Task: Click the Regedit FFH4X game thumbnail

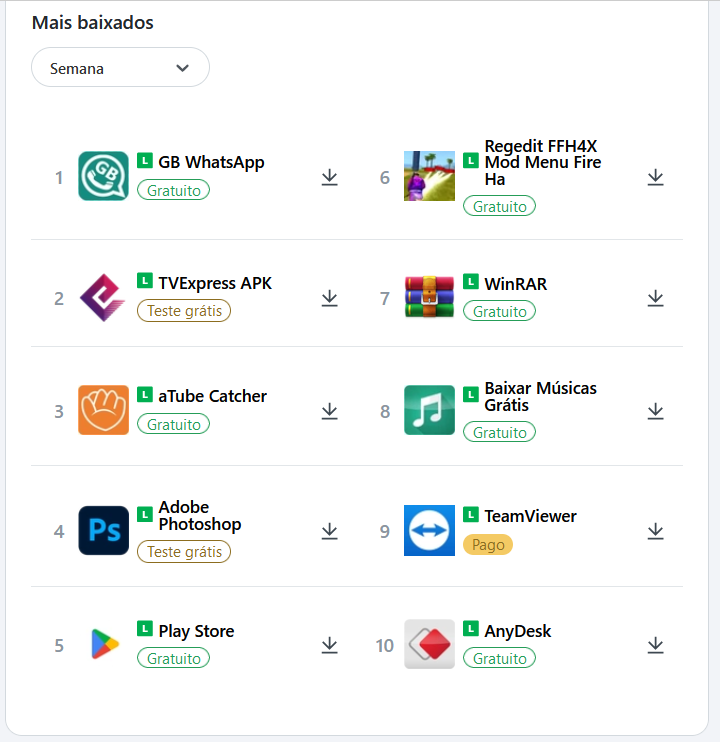Action: 429,176
